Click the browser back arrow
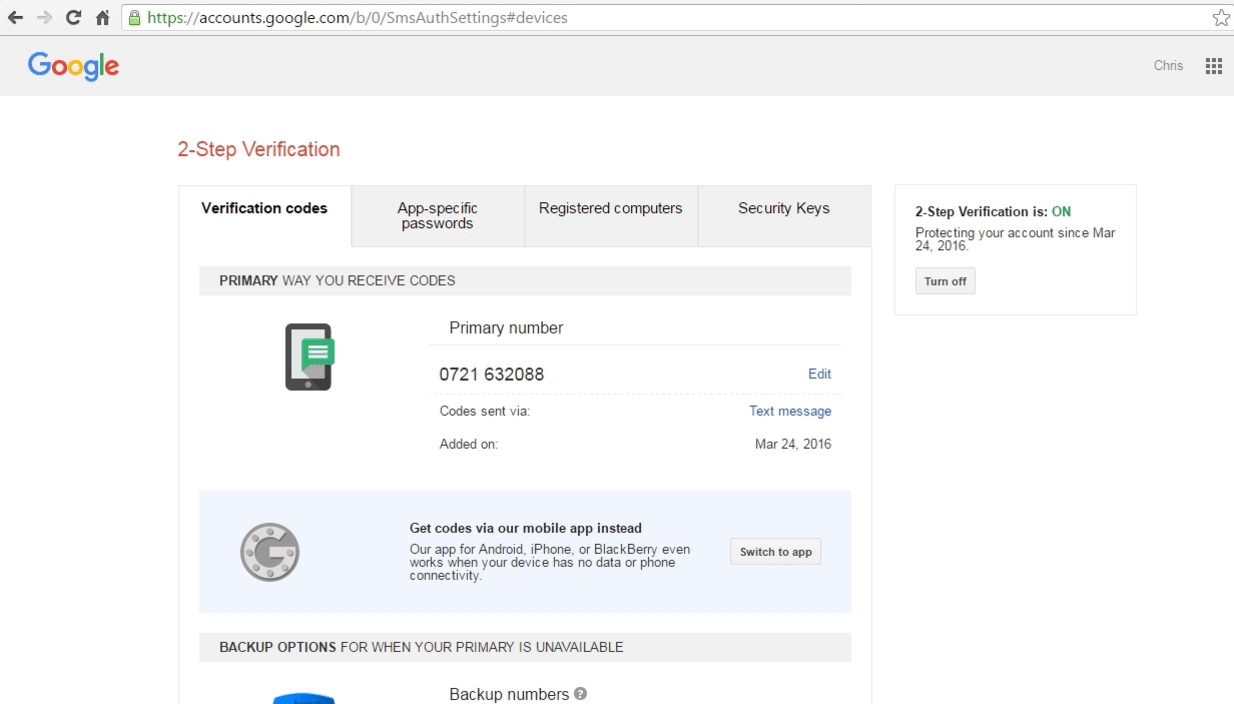The image size is (1234, 704). click(15, 18)
